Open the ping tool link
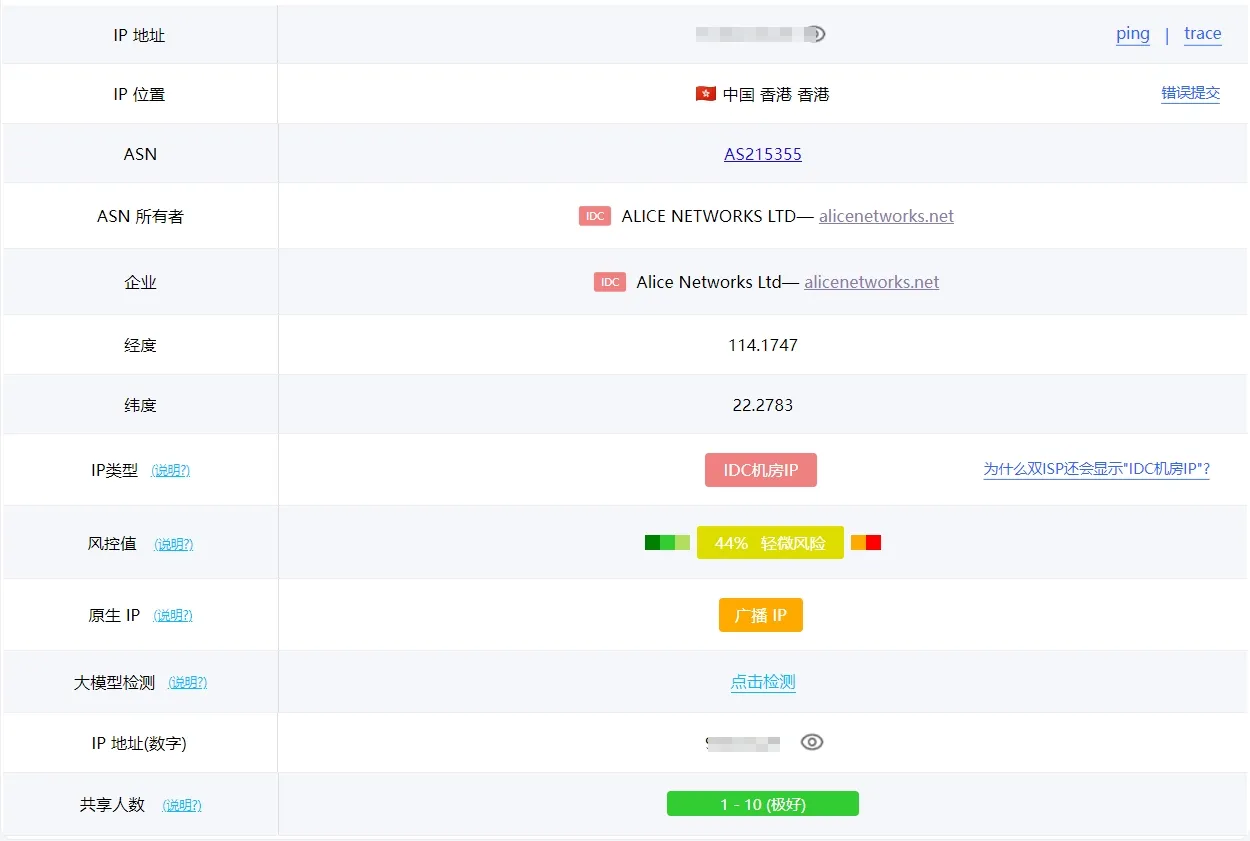The height and width of the screenshot is (841, 1250). point(1132,34)
